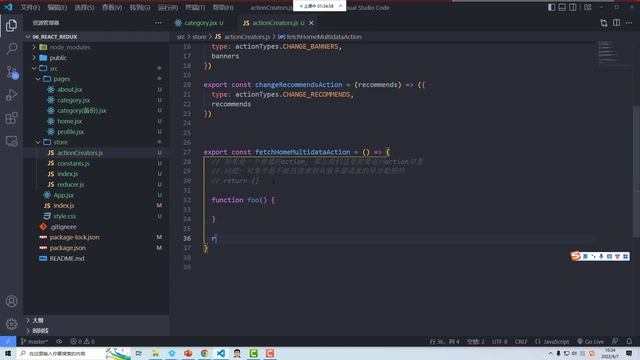Open the Explorer view in activity bar
This screenshot has height=360, width=640.
click(11, 26)
